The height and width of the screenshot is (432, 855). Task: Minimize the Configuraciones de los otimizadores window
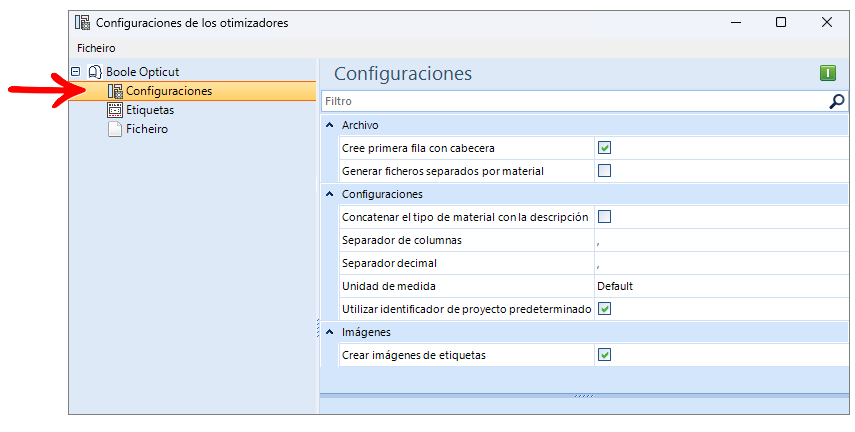(736, 22)
